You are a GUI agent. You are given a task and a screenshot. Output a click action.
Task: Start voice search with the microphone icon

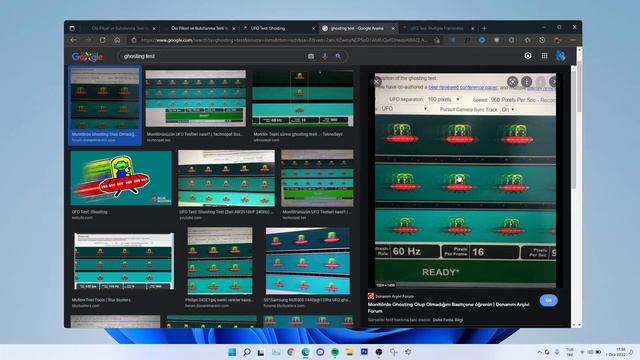click(324, 56)
